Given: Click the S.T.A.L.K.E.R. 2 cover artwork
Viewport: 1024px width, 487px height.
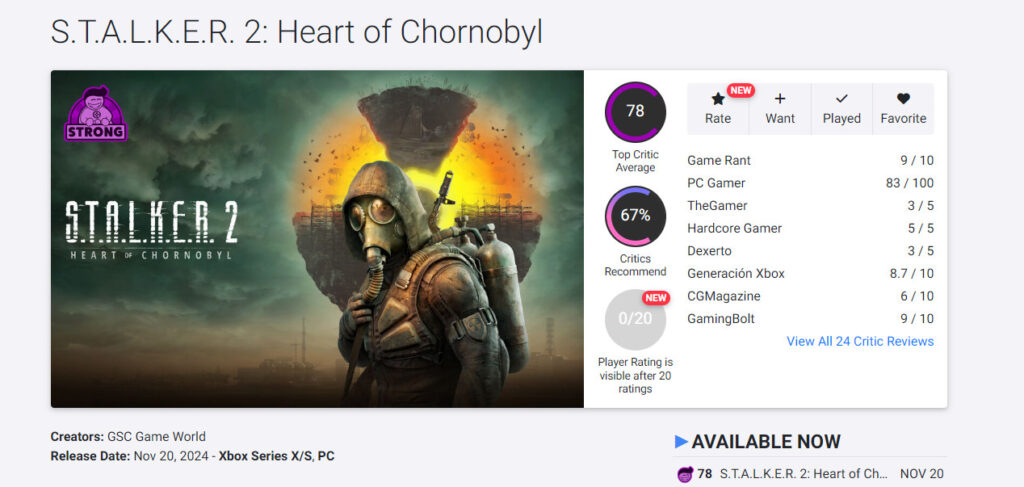Looking at the screenshot, I should pos(317,239).
